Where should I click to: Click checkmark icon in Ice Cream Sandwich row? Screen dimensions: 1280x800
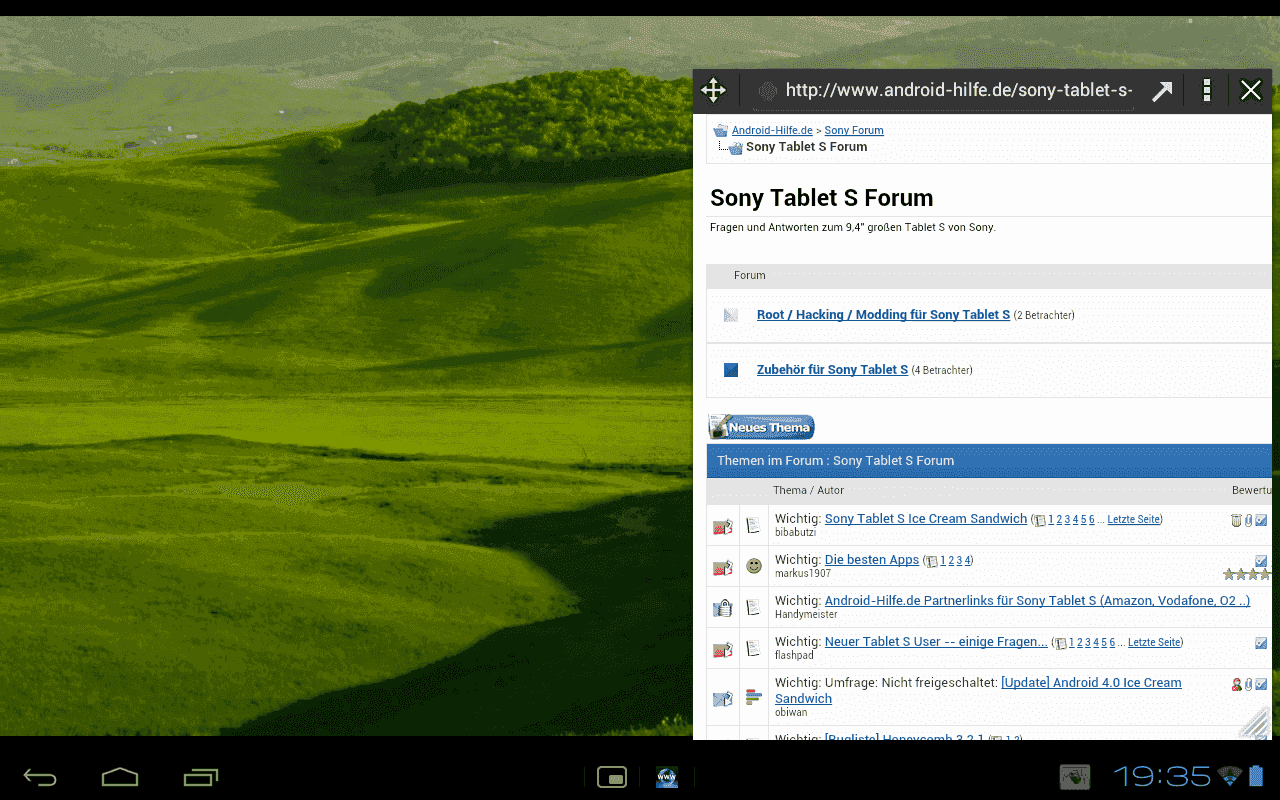[1261, 520]
